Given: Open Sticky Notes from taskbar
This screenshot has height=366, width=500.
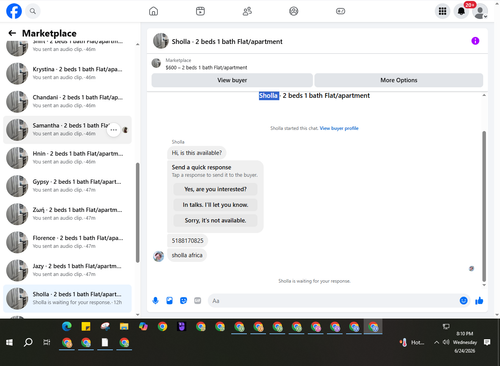Looking at the screenshot, I should click(x=86, y=327).
